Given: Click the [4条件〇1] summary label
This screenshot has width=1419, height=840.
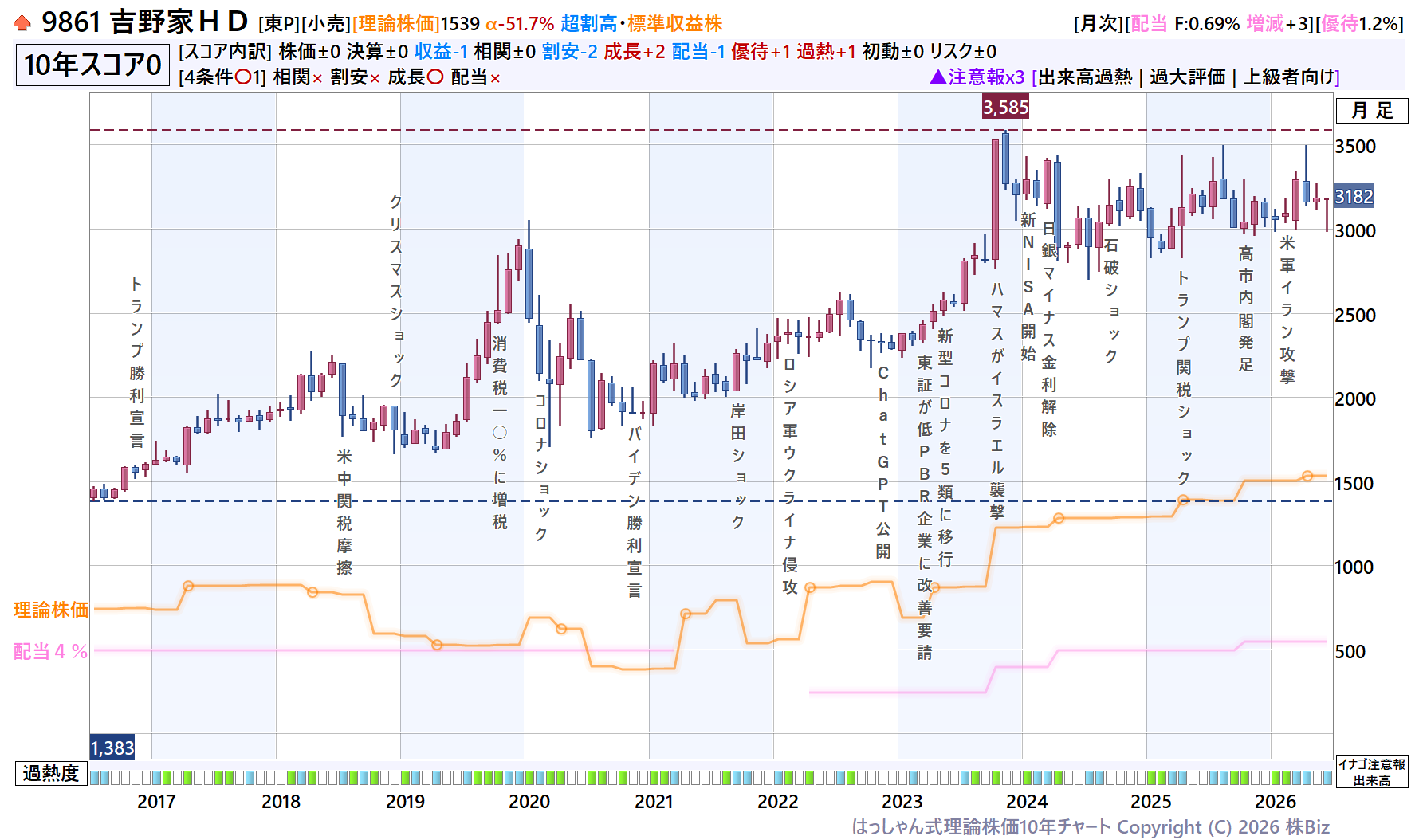Looking at the screenshot, I should pos(222,77).
